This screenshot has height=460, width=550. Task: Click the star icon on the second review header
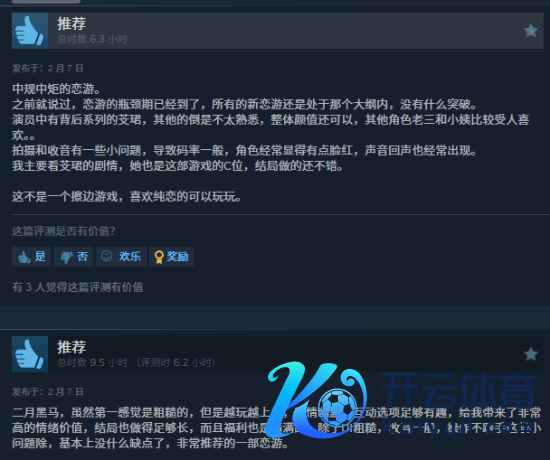(531, 354)
